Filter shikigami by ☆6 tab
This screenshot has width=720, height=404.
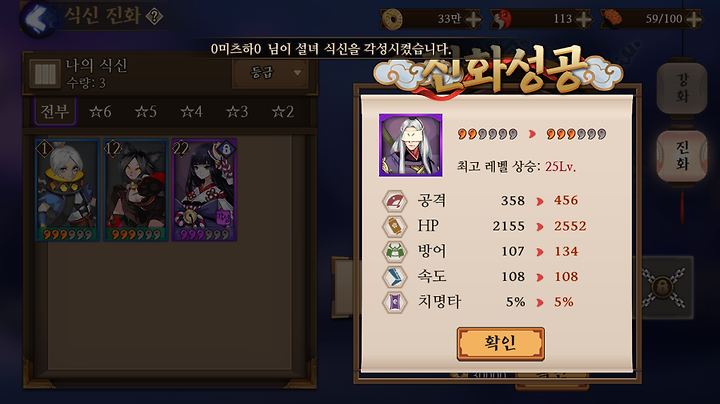tap(100, 112)
